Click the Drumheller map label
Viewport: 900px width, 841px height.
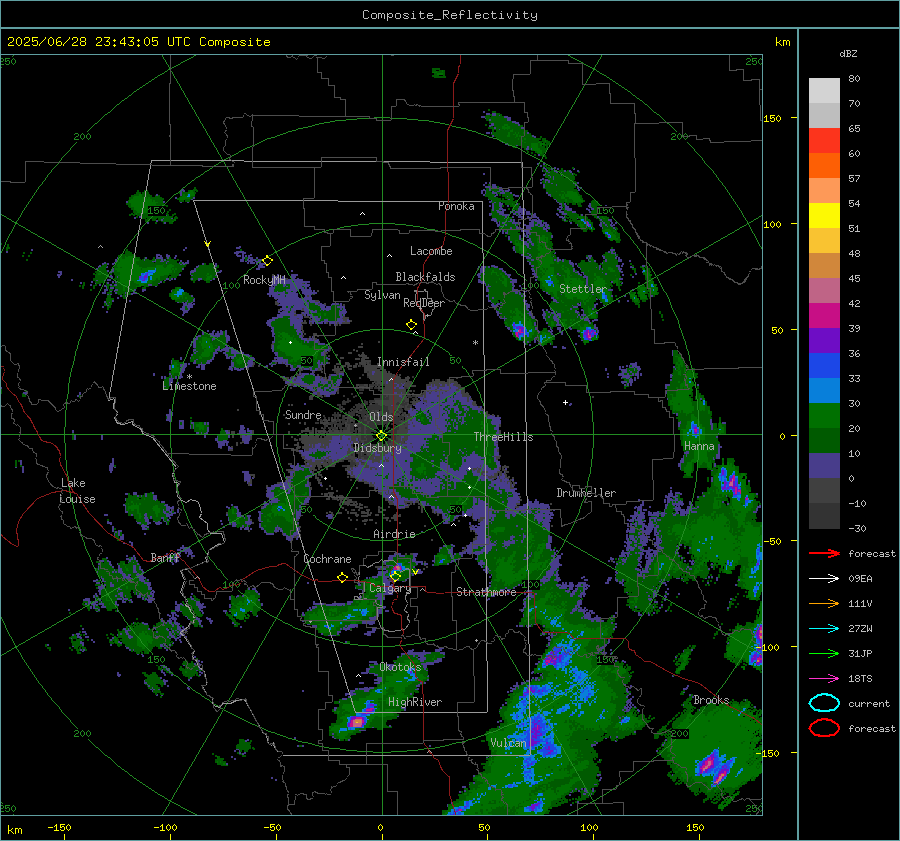click(x=586, y=493)
